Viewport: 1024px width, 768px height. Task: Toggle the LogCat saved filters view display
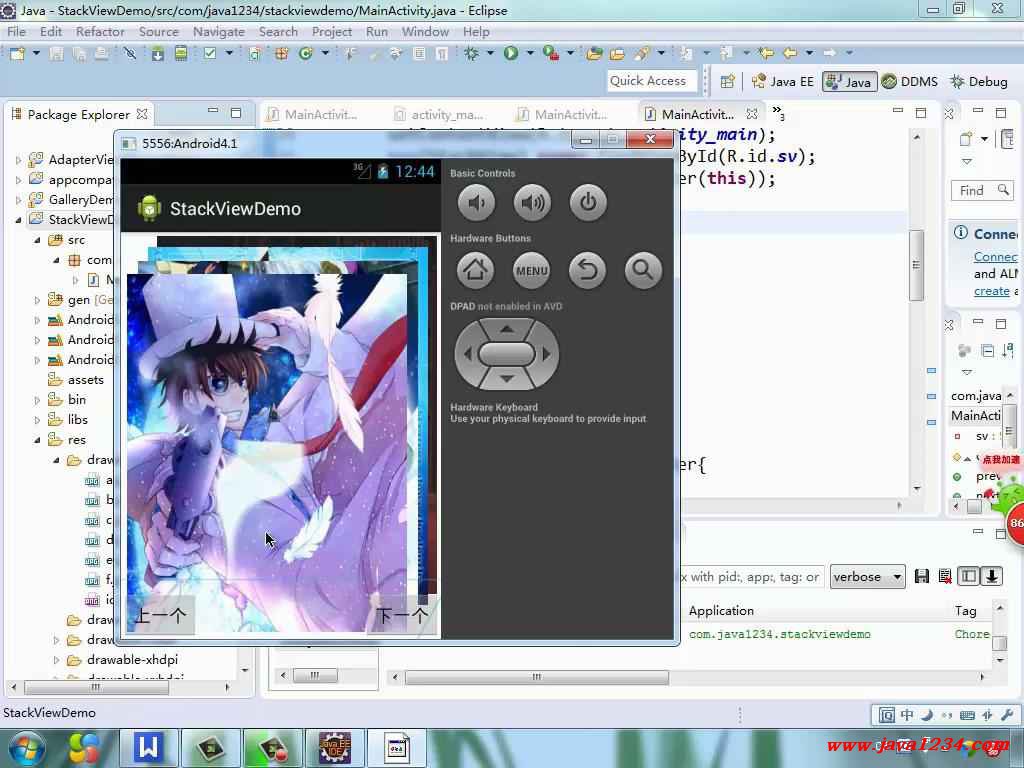coord(968,576)
